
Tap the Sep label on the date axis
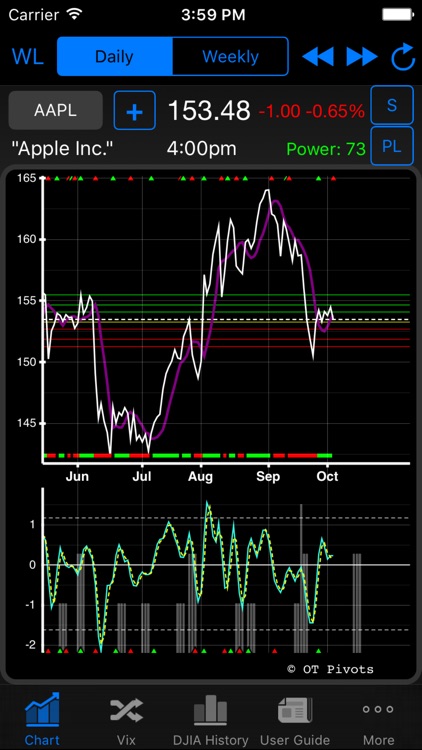(x=268, y=476)
